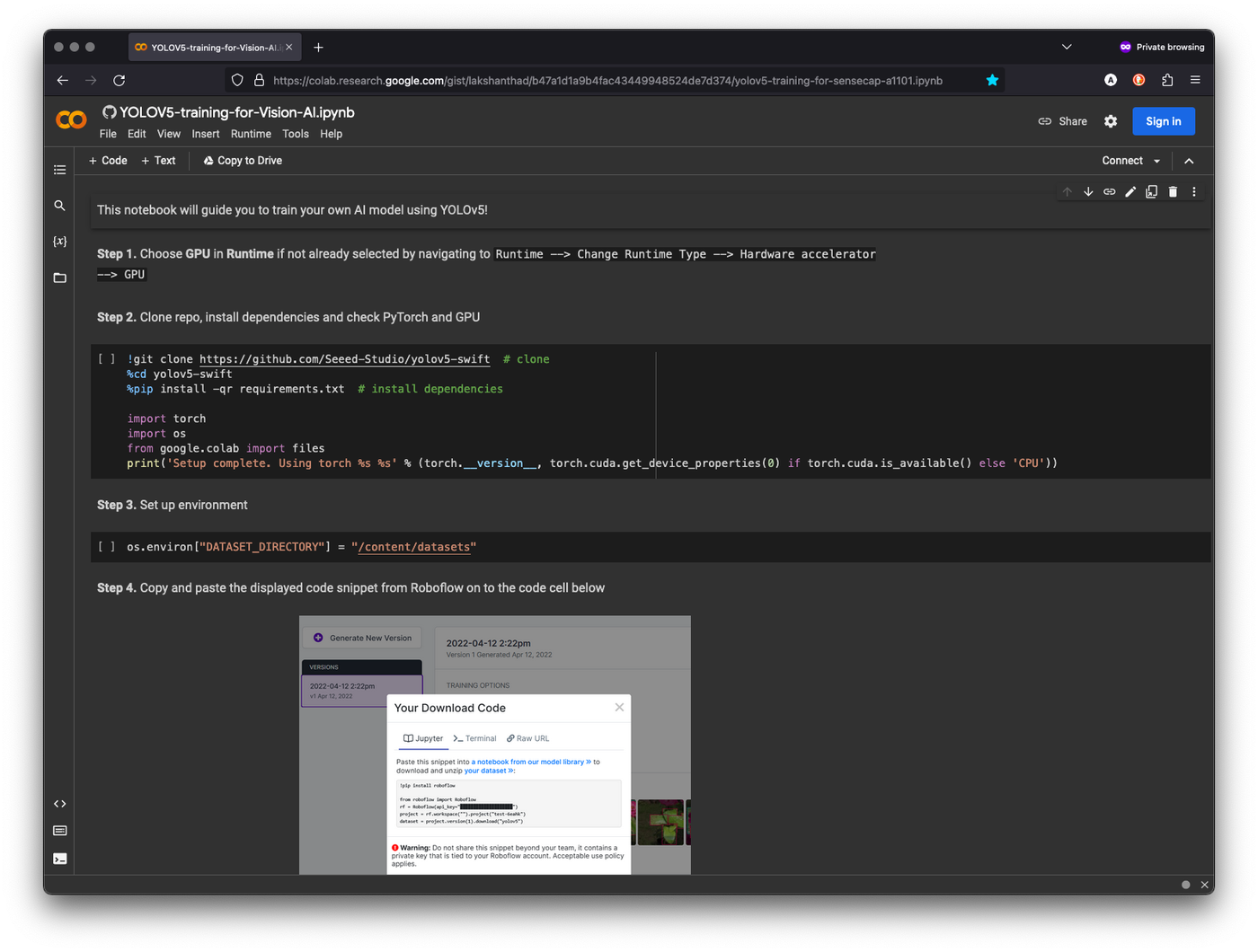Screen dimensions: 1258x952
Task: Add a new Code cell
Action: 108,161
